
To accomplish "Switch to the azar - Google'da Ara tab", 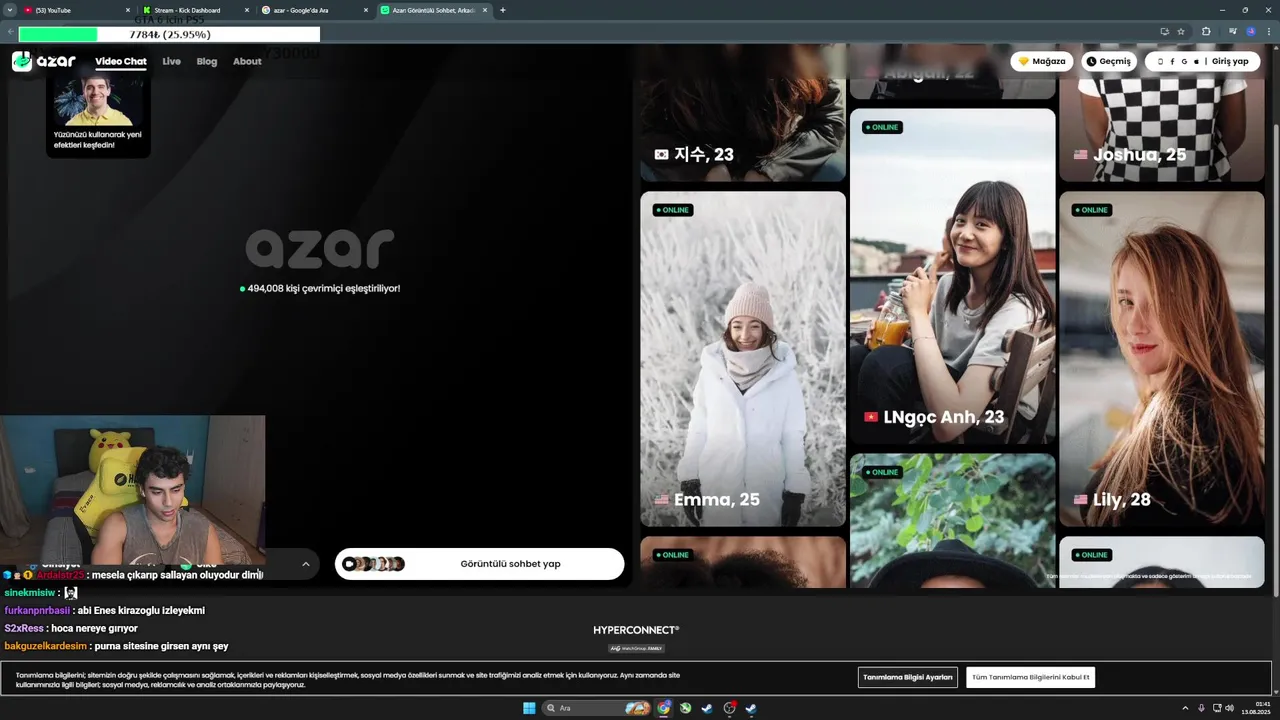I will point(315,10).
